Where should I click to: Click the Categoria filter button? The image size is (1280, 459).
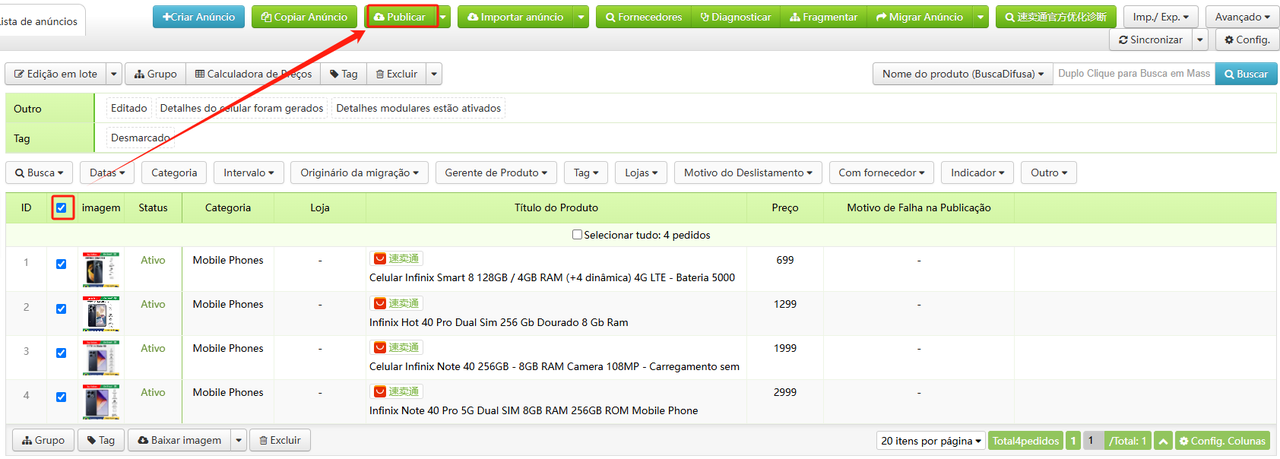click(x=174, y=173)
